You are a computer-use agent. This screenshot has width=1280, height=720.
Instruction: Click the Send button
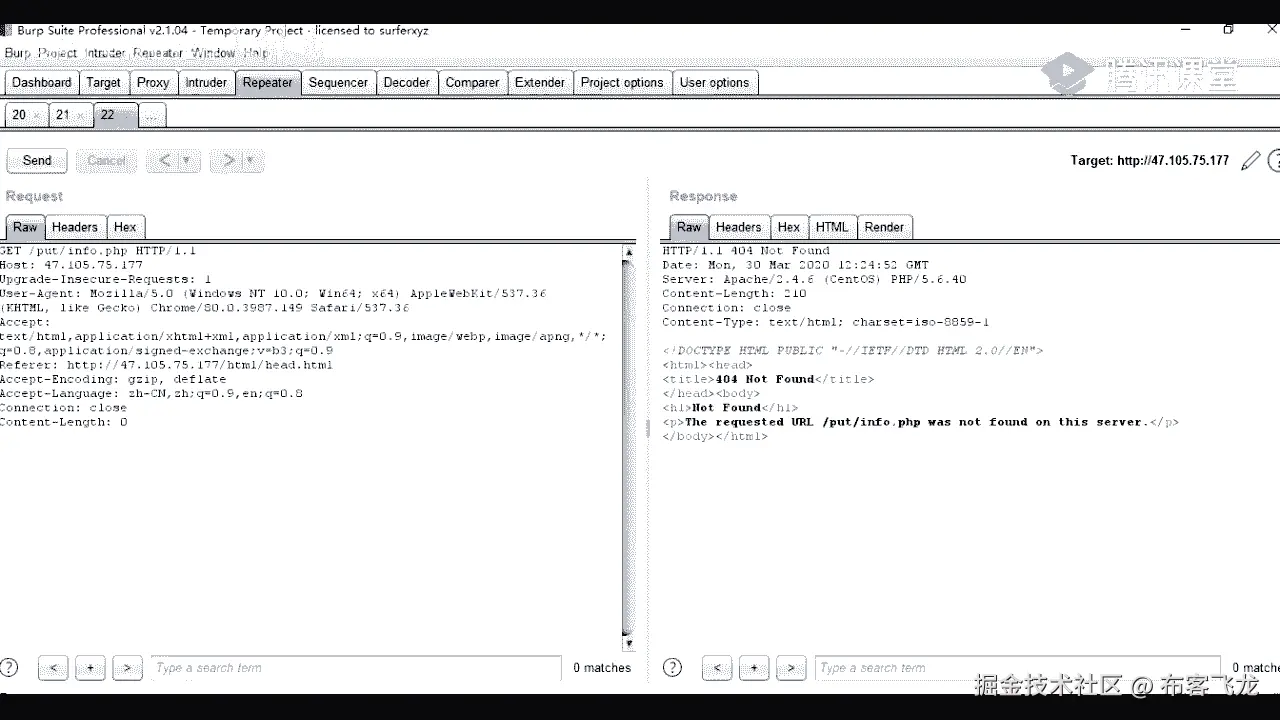(37, 160)
